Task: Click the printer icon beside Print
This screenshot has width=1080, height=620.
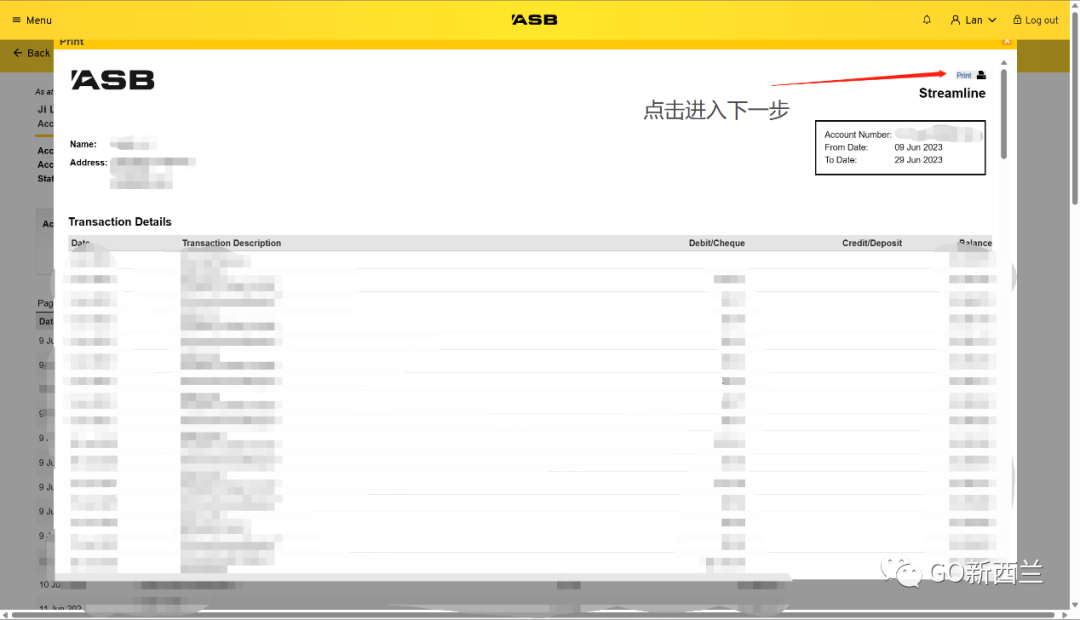Action: click(981, 75)
